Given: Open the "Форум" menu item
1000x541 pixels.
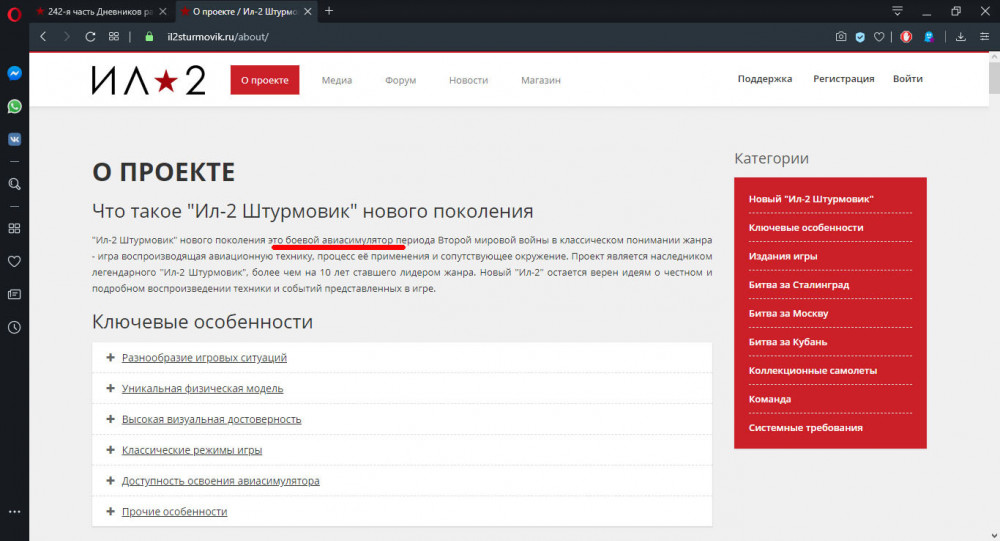Looking at the screenshot, I should point(400,80).
